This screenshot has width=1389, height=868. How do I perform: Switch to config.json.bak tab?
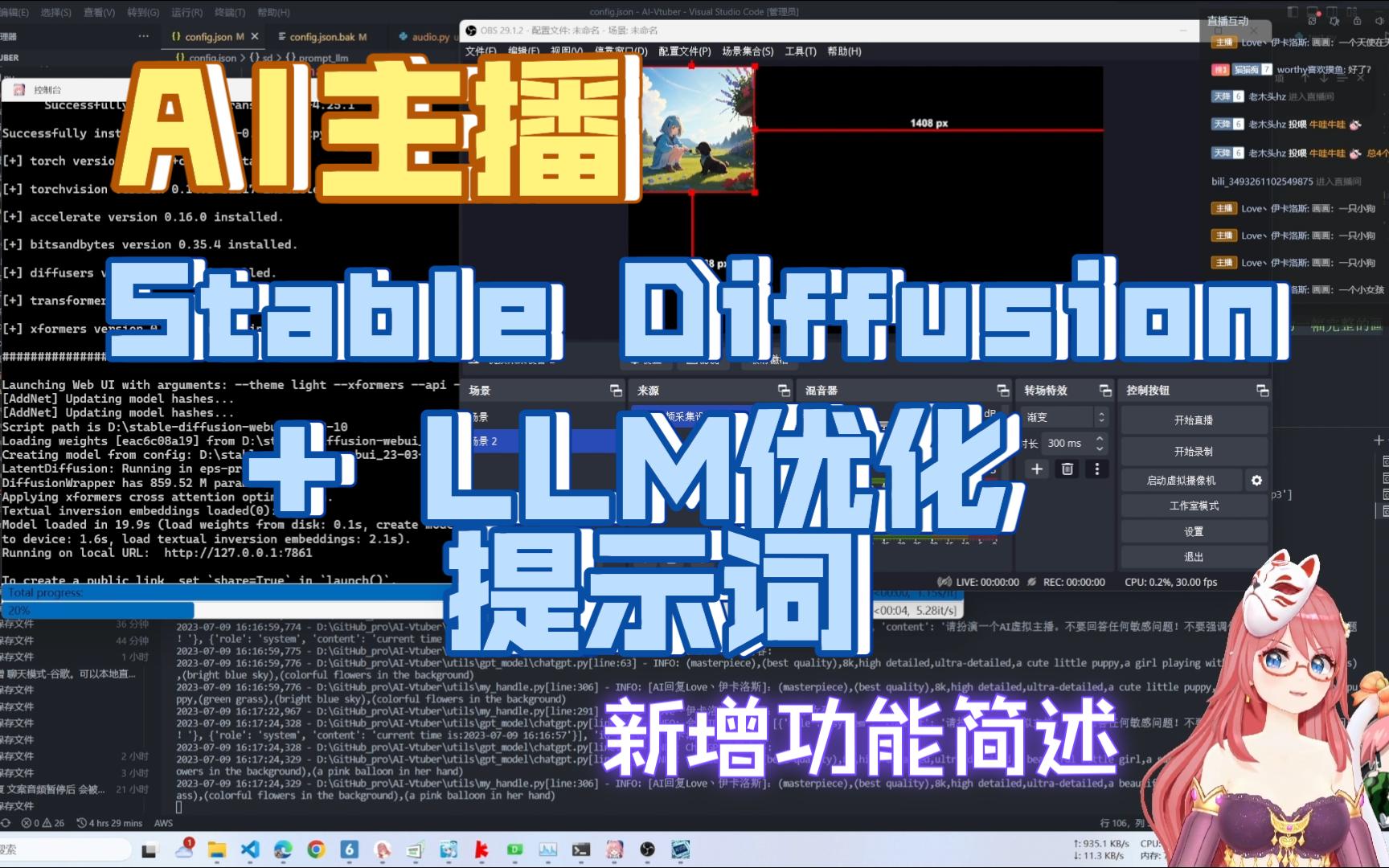pyautogui.click(x=322, y=37)
